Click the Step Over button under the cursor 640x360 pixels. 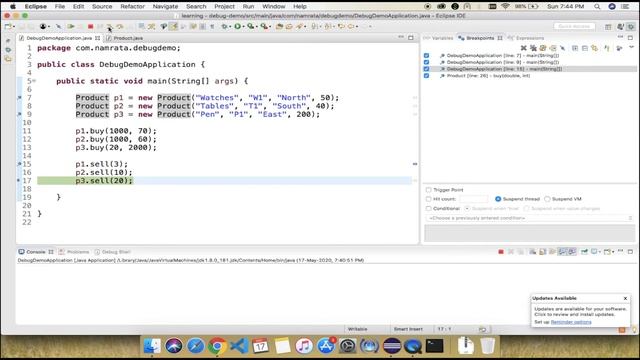point(109,27)
